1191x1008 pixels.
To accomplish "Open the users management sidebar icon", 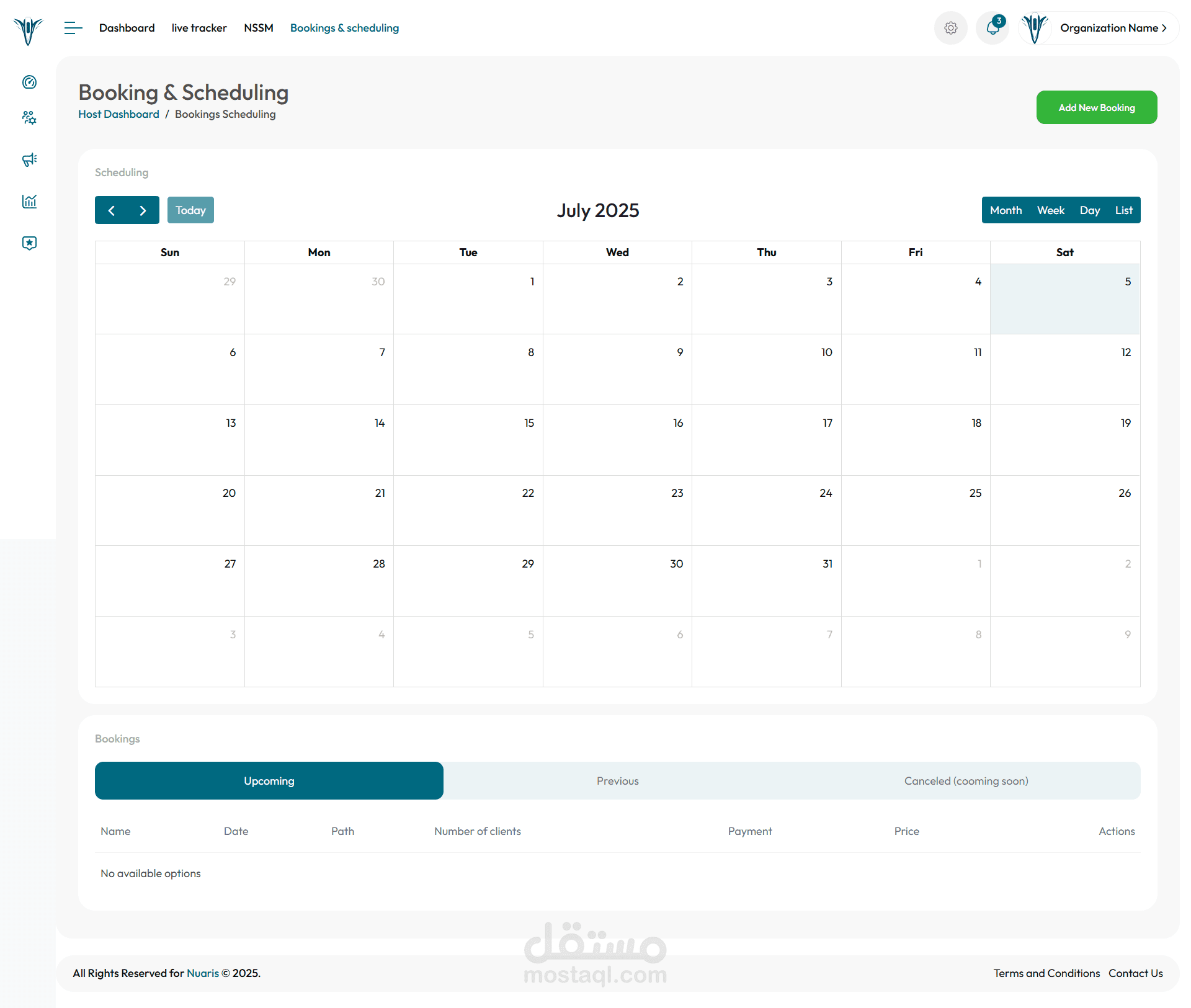I will tap(29, 117).
